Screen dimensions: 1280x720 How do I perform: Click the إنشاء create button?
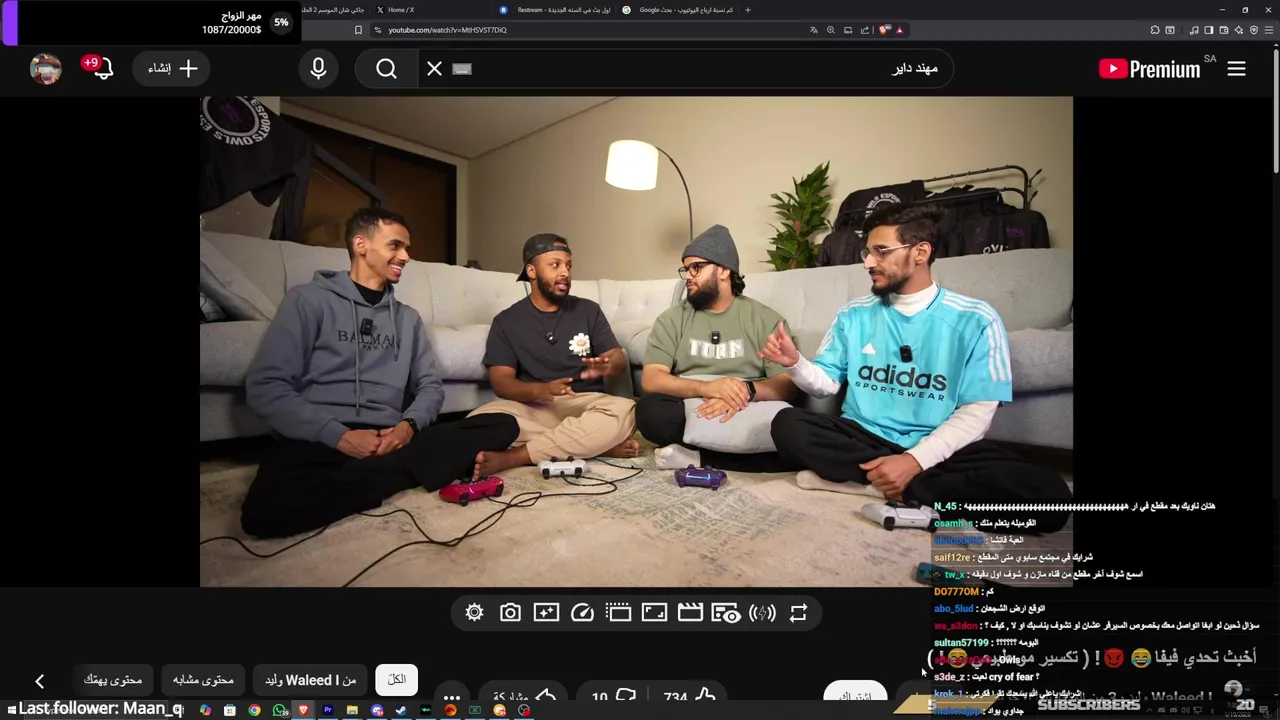pyautogui.click(x=172, y=68)
